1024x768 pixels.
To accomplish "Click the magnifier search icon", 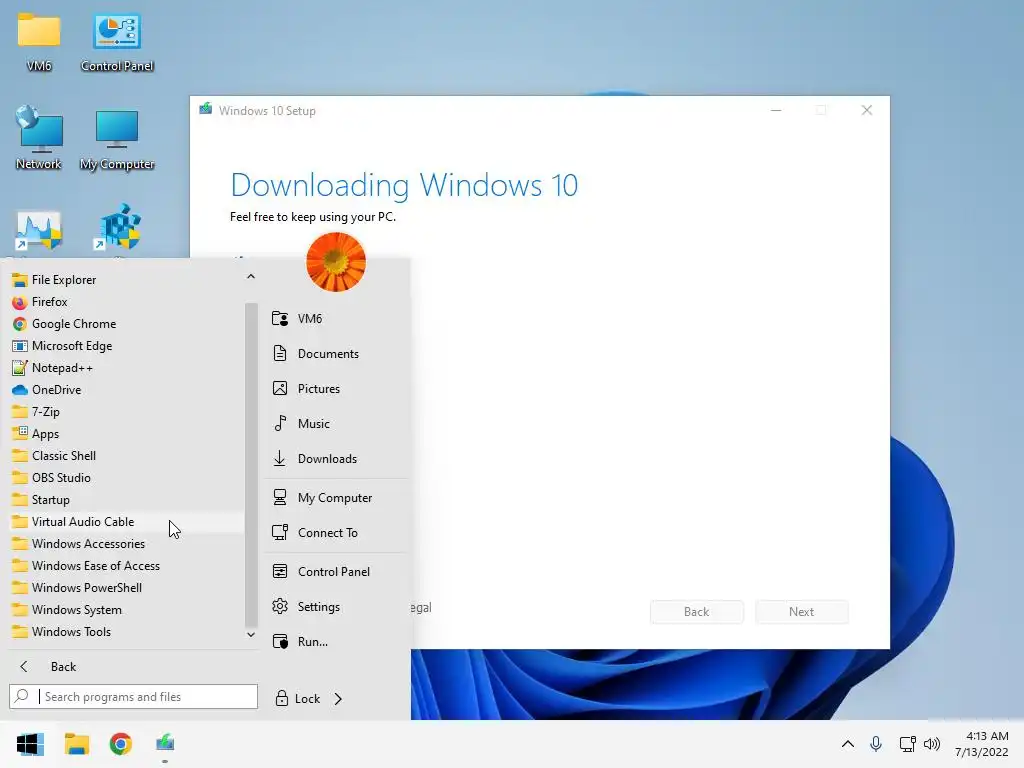I will coord(22,696).
